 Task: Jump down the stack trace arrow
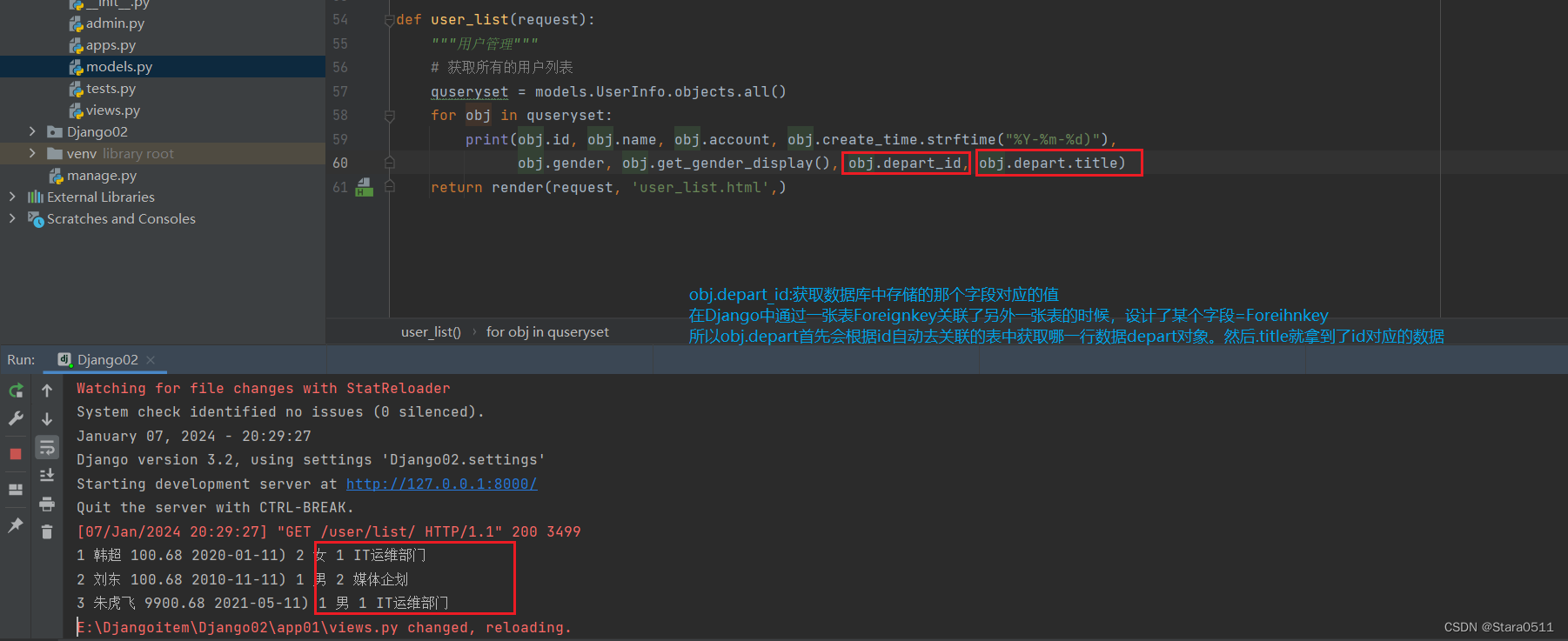pyautogui.click(x=47, y=418)
